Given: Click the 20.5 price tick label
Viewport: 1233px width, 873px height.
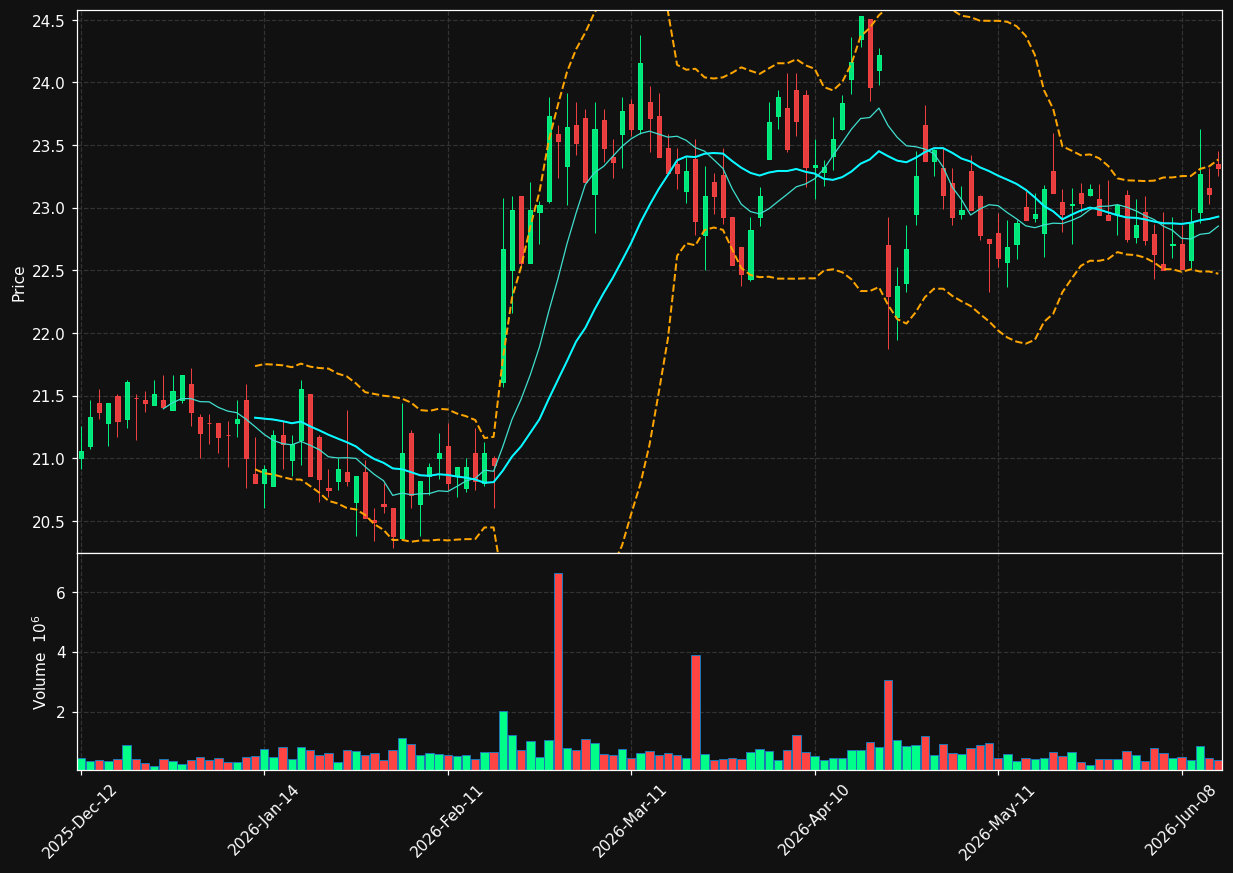Looking at the screenshot, I should 50,522.
